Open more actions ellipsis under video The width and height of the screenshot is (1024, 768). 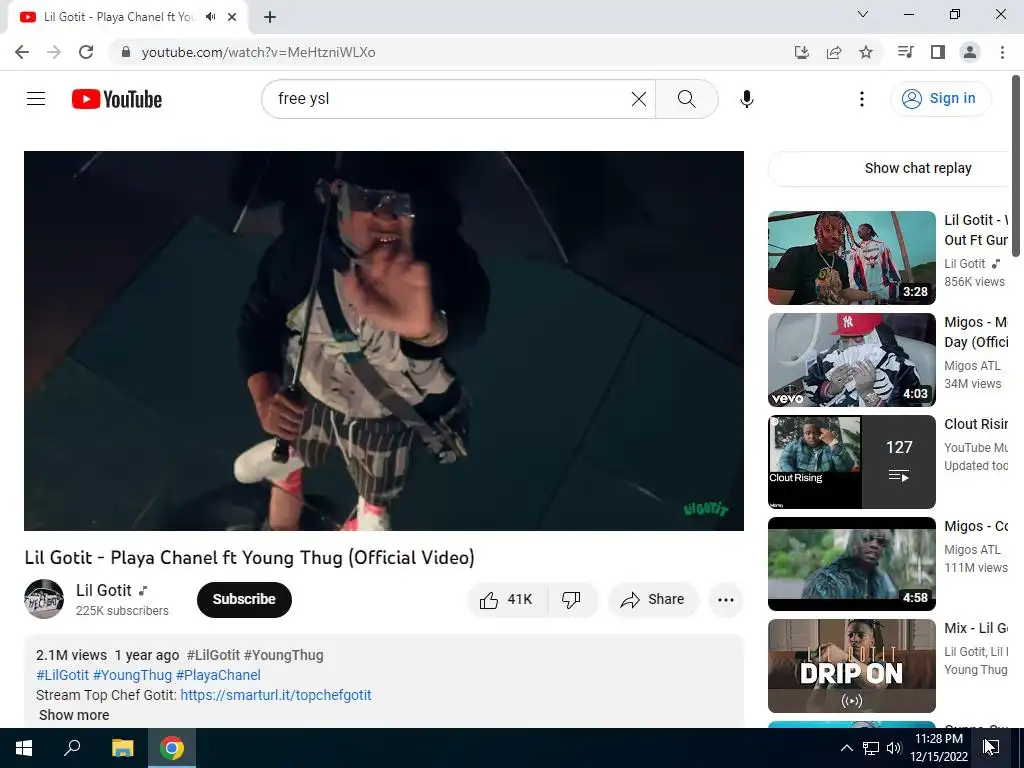click(x=726, y=600)
